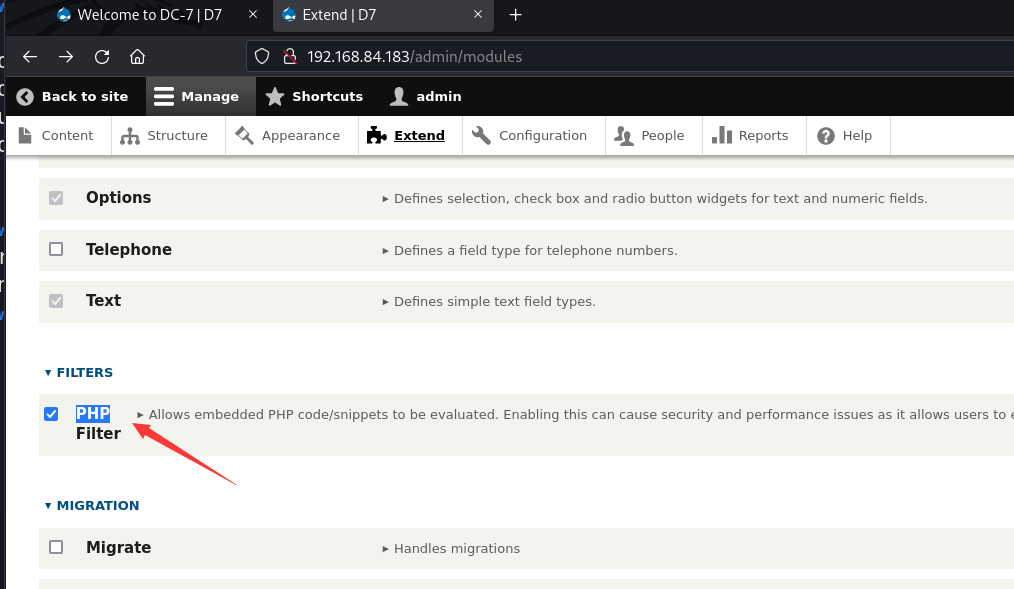1014x589 pixels.
Task: Enable the Migrate module checkbox
Action: coord(56,547)
